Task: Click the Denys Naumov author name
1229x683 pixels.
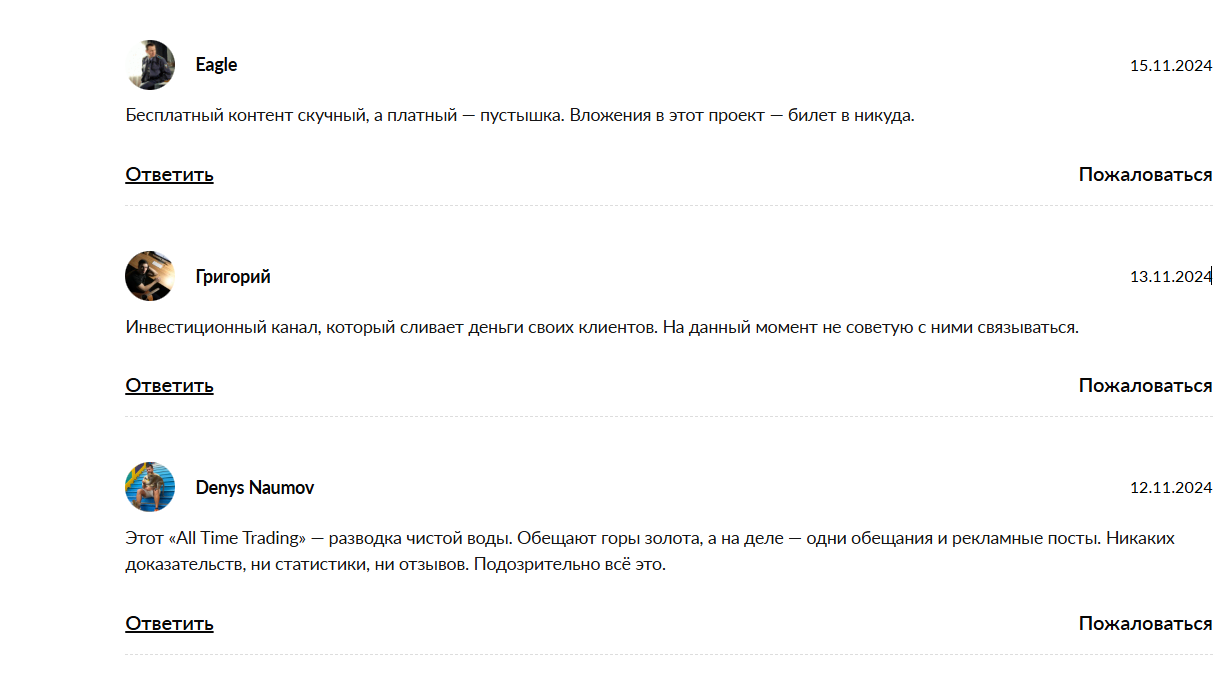Action: tap(255, 488)
